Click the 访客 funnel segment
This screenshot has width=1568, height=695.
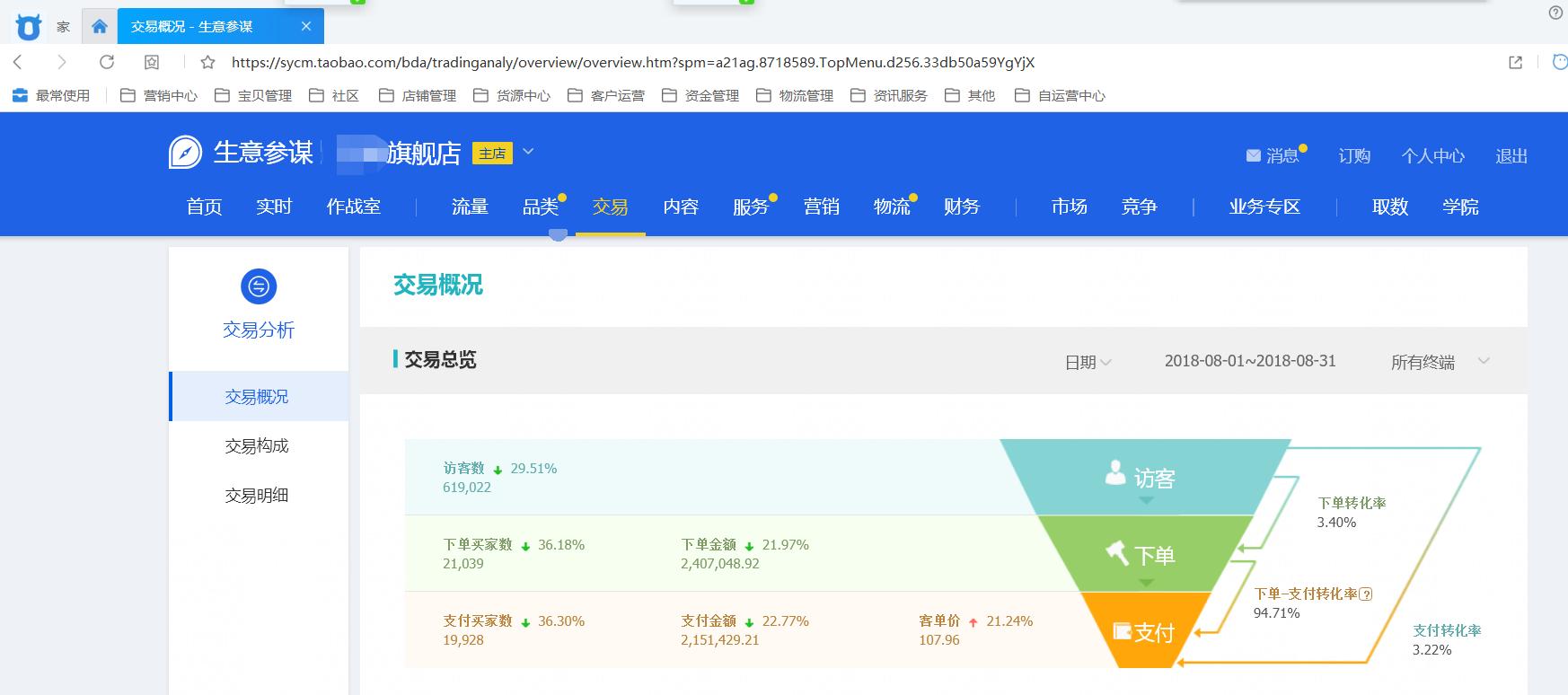coord(1145,477)
